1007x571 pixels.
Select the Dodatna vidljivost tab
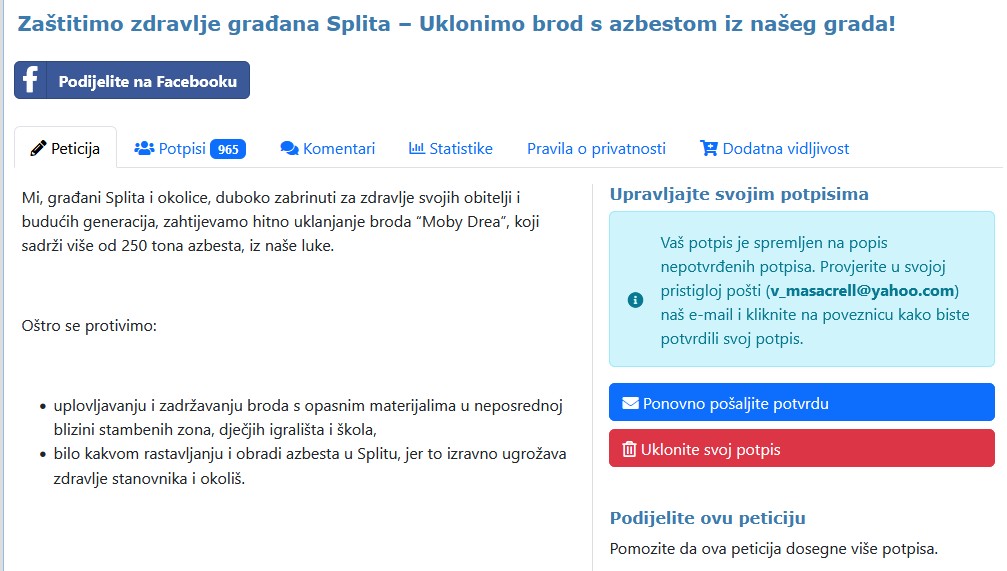coord(775,148)
